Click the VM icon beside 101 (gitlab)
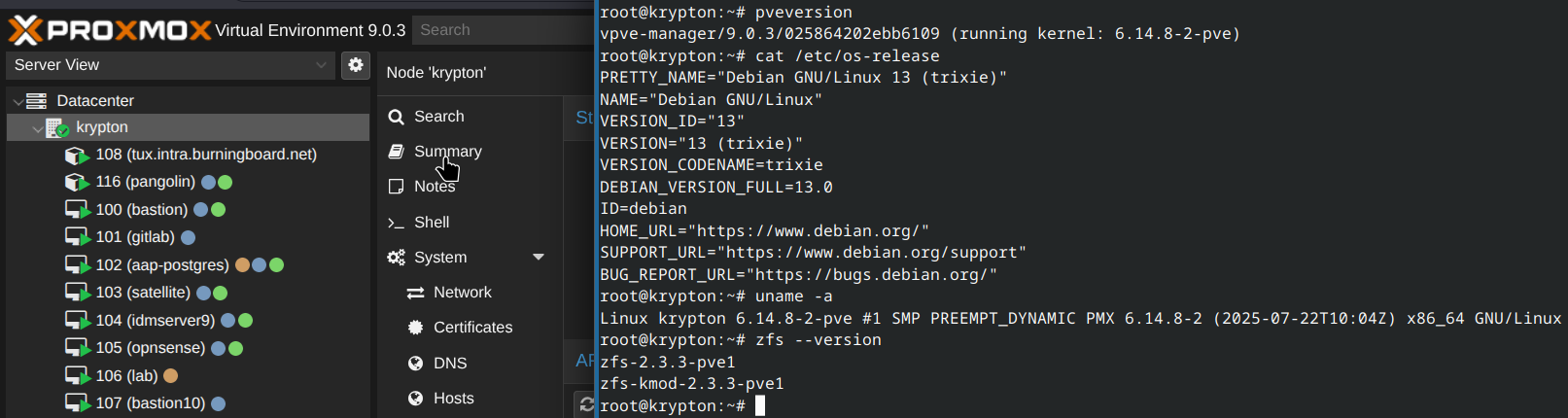The width and height of the screenshot is (1568, 418). click(x=77, y=237)
